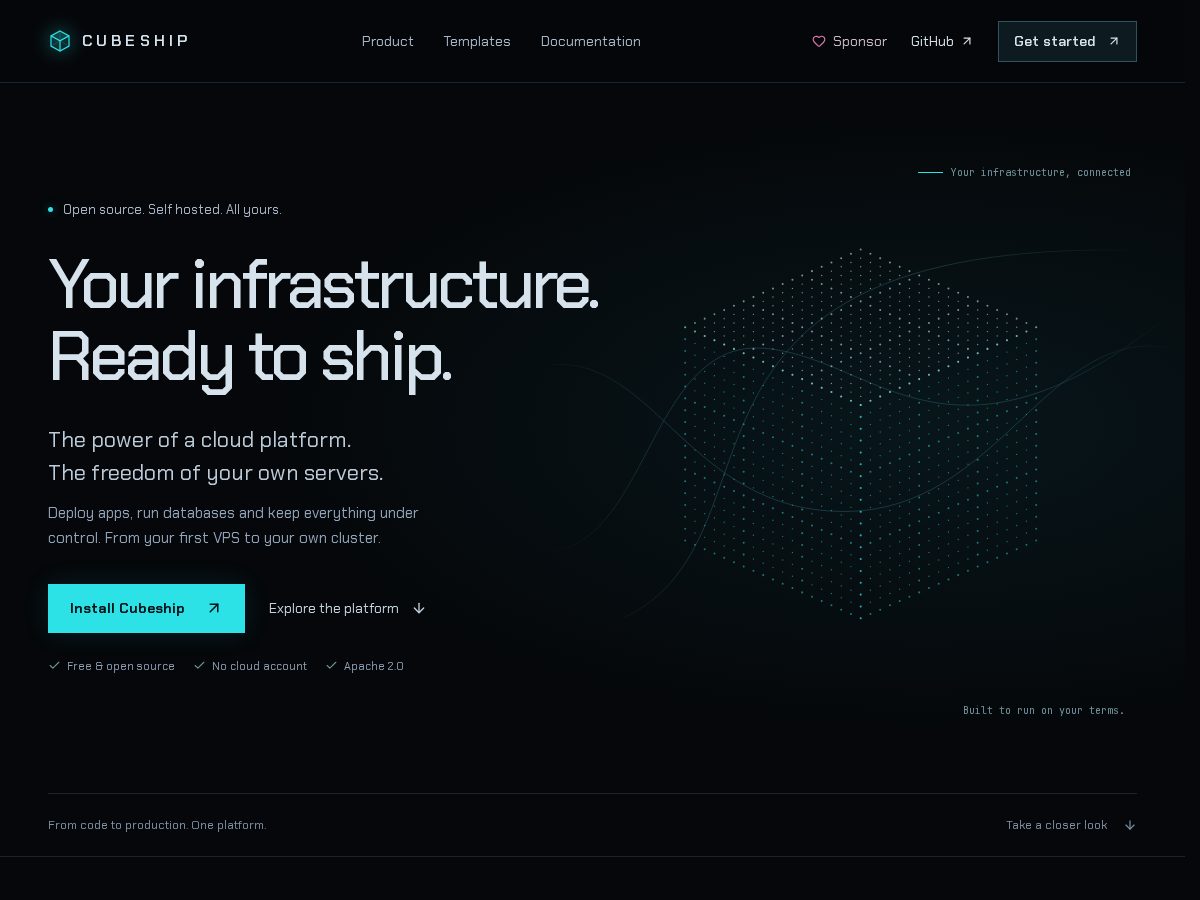Click the arrow icon inside Get started

[x=1114, y=41]
